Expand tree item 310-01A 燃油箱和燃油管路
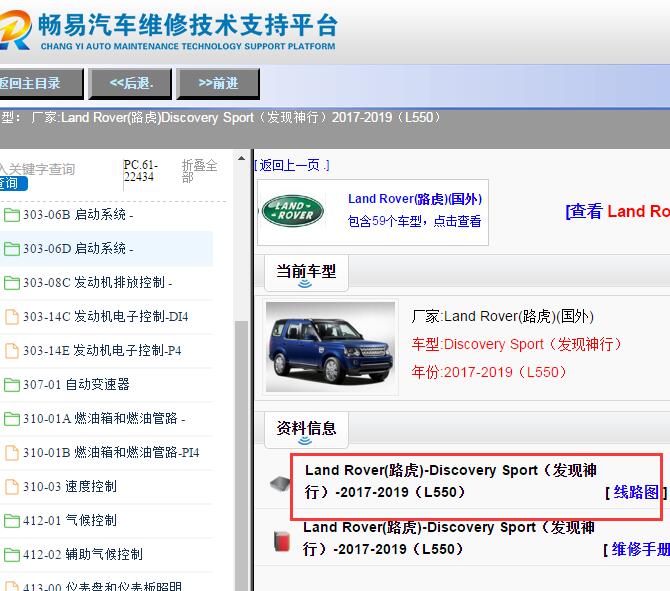 click(104, 419)
